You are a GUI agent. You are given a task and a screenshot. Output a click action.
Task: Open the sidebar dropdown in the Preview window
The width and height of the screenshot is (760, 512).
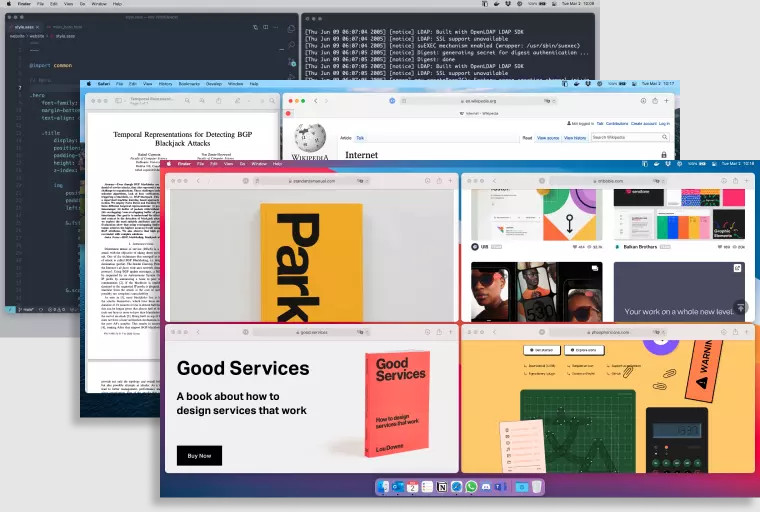[x=119, y=101]
